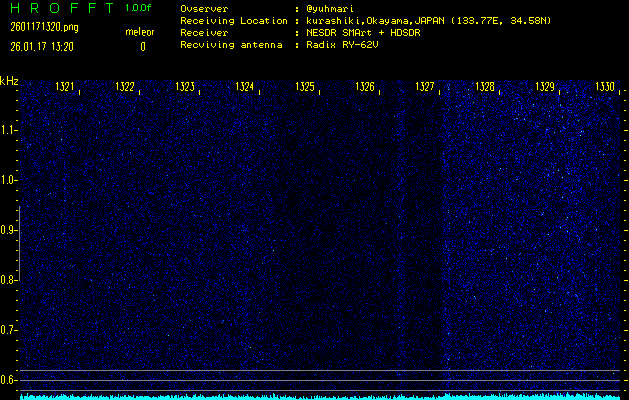The image size is (629, 400).
Task: Click the timestamp 26.01.17 13:20
Action: [x=42, y=47]
